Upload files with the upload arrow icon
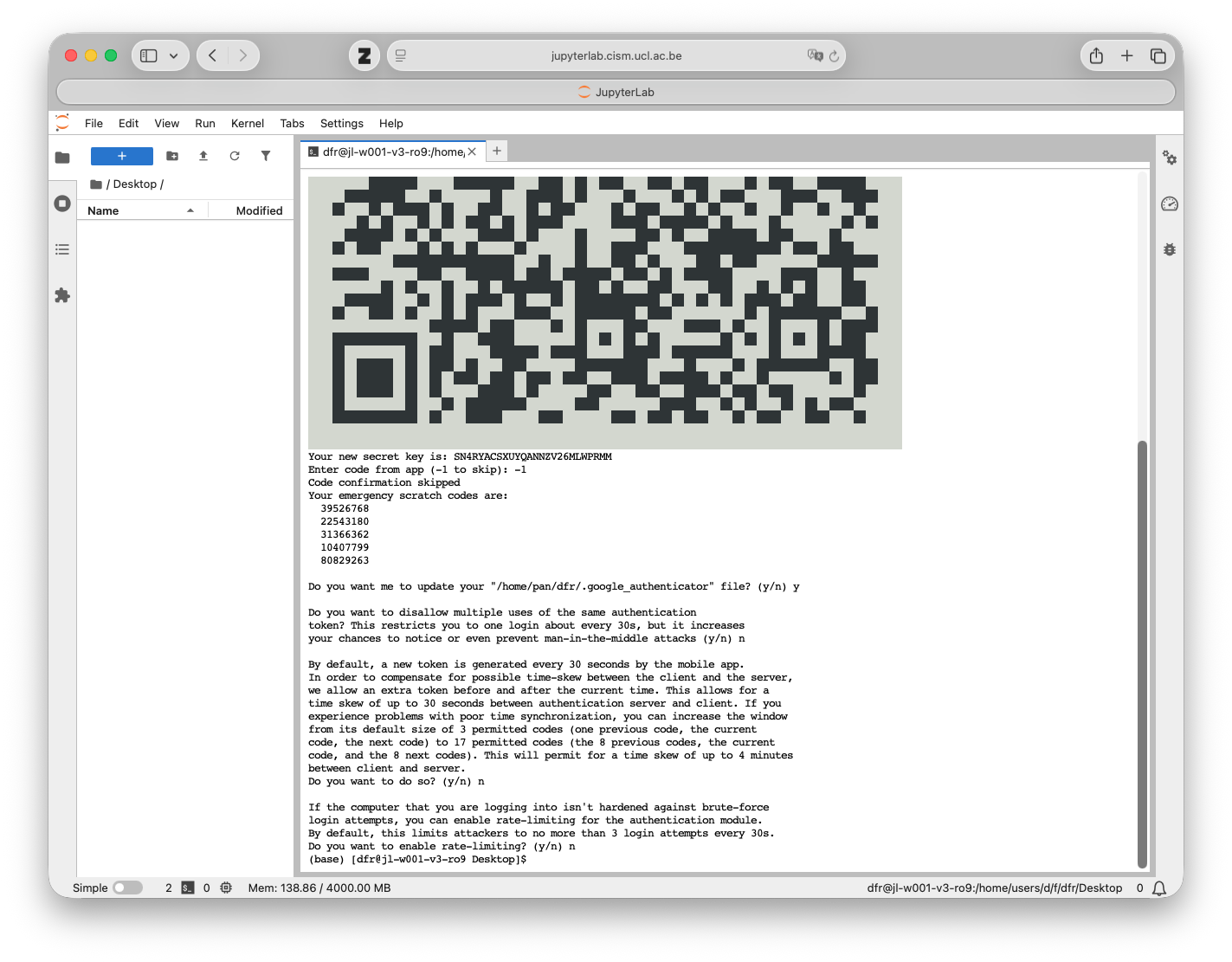 (203, 156)
